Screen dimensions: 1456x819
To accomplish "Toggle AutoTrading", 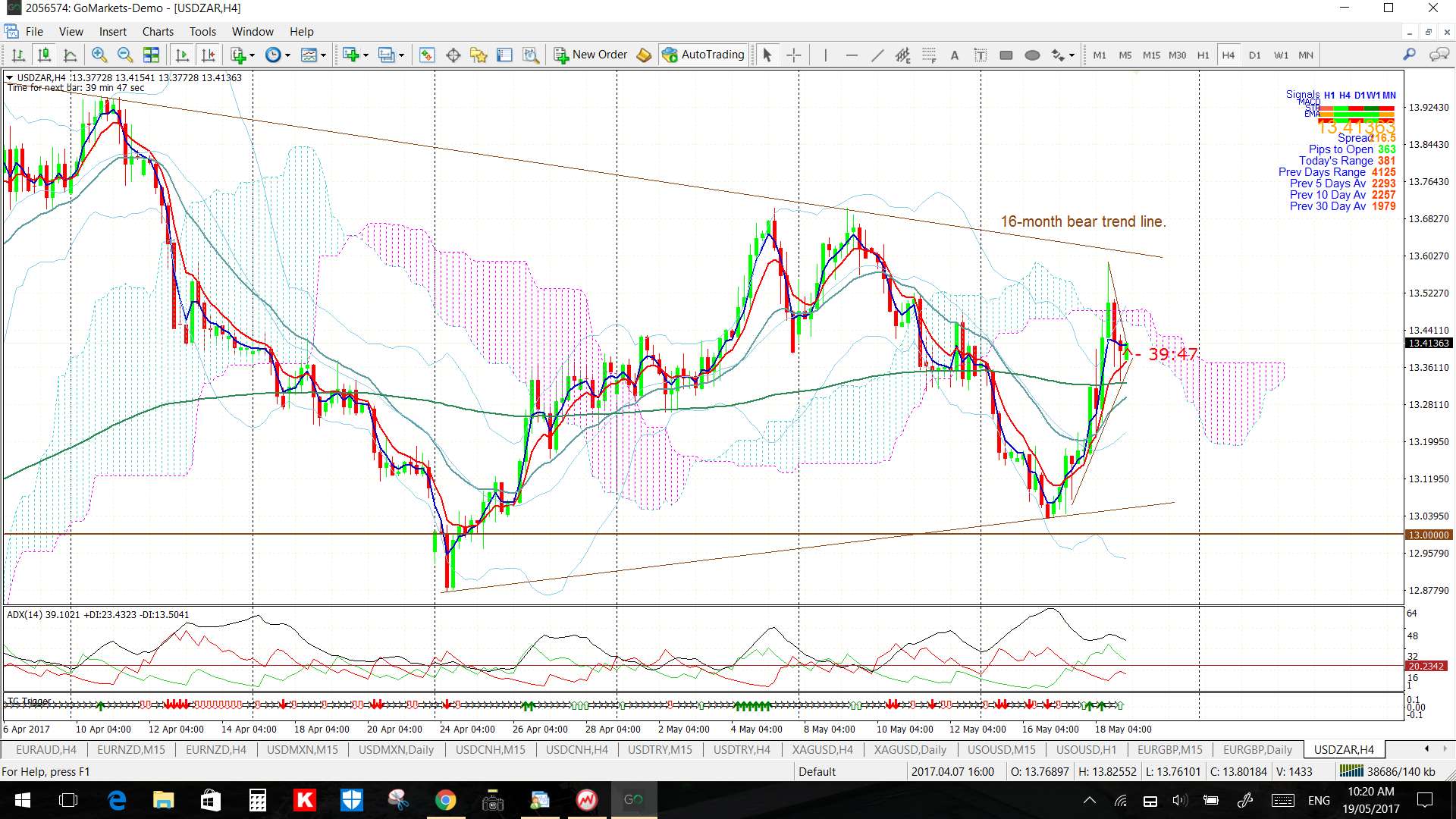I will point(703,55).
